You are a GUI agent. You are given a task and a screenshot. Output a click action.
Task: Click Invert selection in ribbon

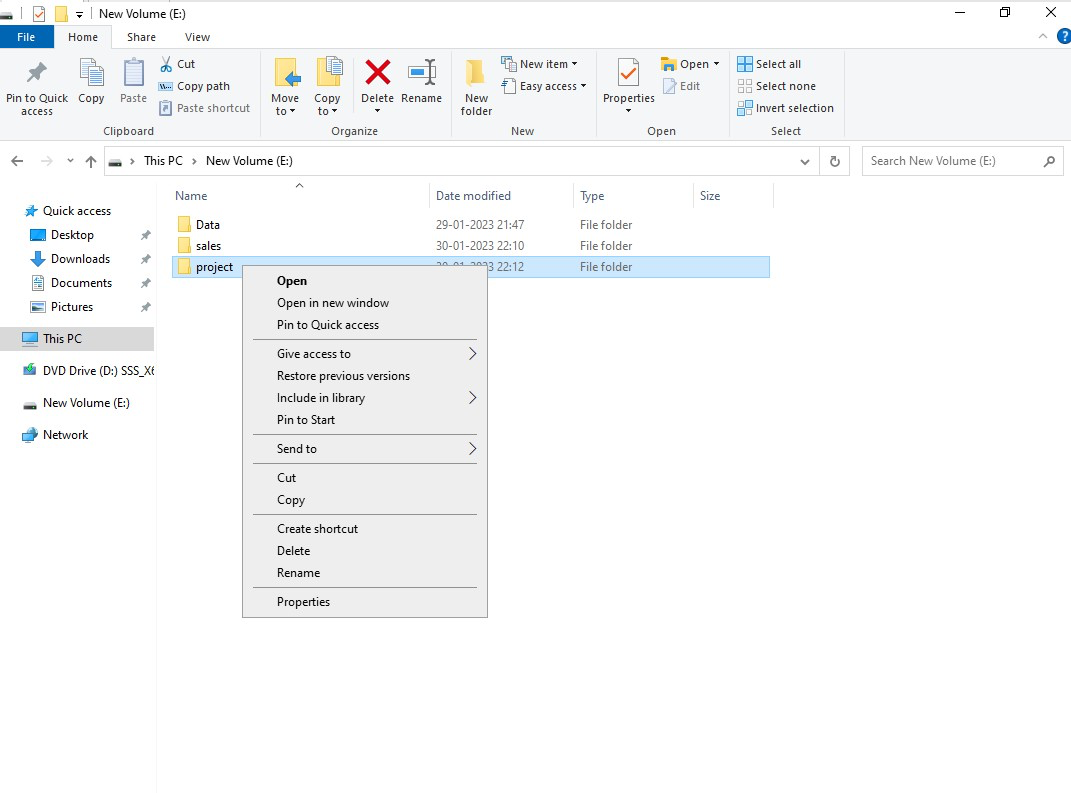tap(785, 108)
